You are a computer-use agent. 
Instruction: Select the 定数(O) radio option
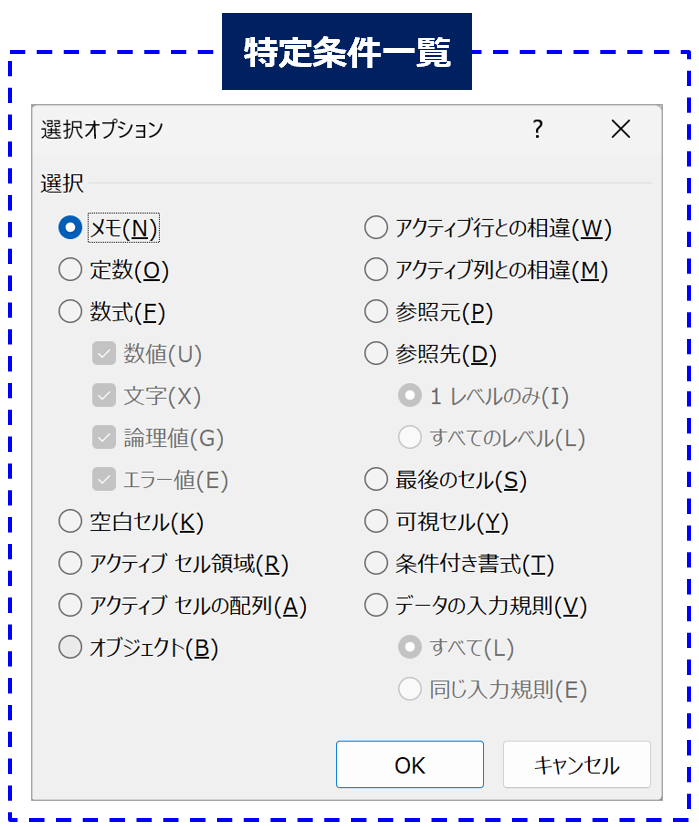pos(70,270)
